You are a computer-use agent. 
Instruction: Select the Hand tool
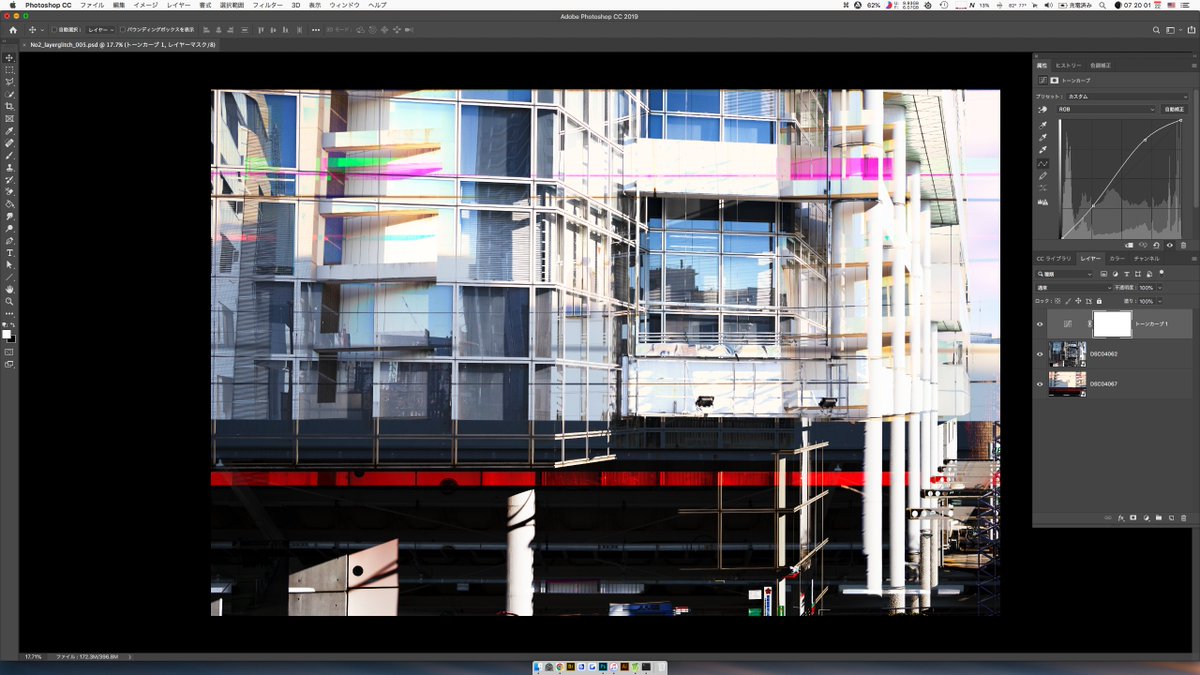[10, 289]
